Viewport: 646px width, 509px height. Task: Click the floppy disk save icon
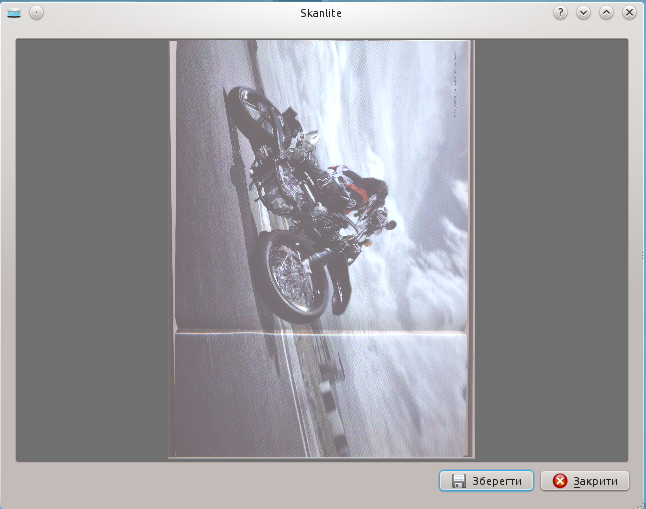pos(459,481)
